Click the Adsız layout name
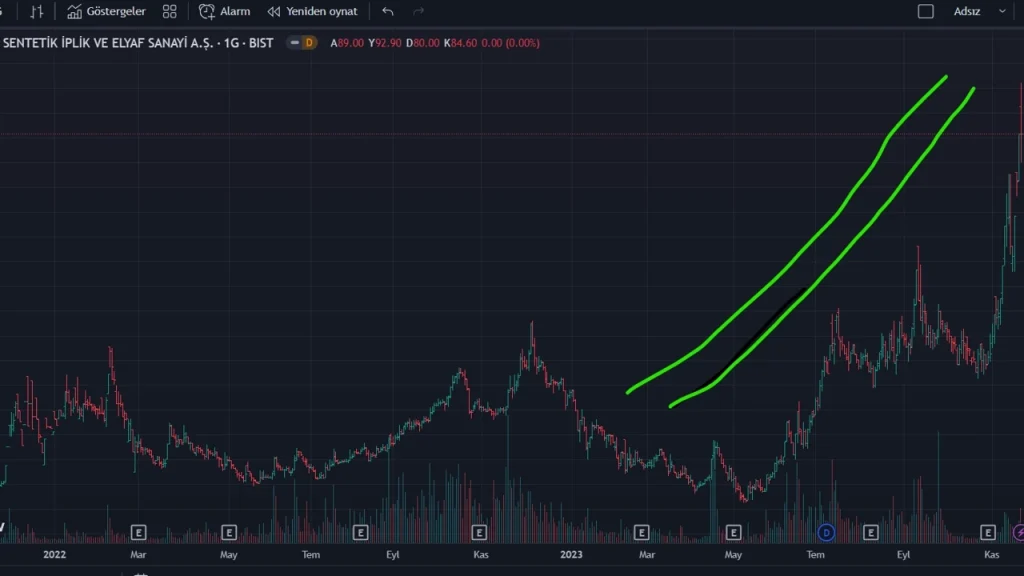 tap(967, 11)
